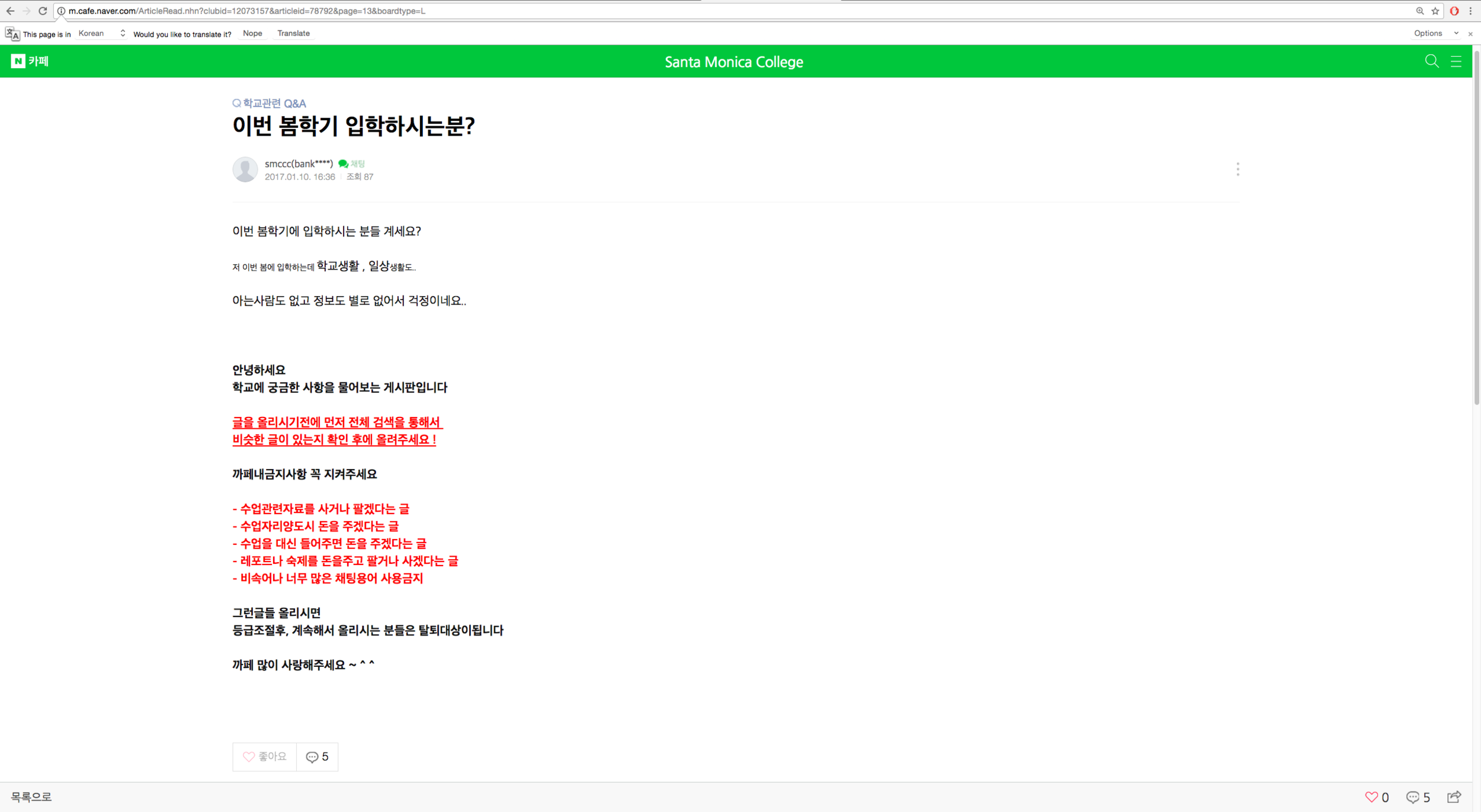The image size is (1481, 812).
Task: Click Nope to decline translation
Action: (x=252, y=34)
